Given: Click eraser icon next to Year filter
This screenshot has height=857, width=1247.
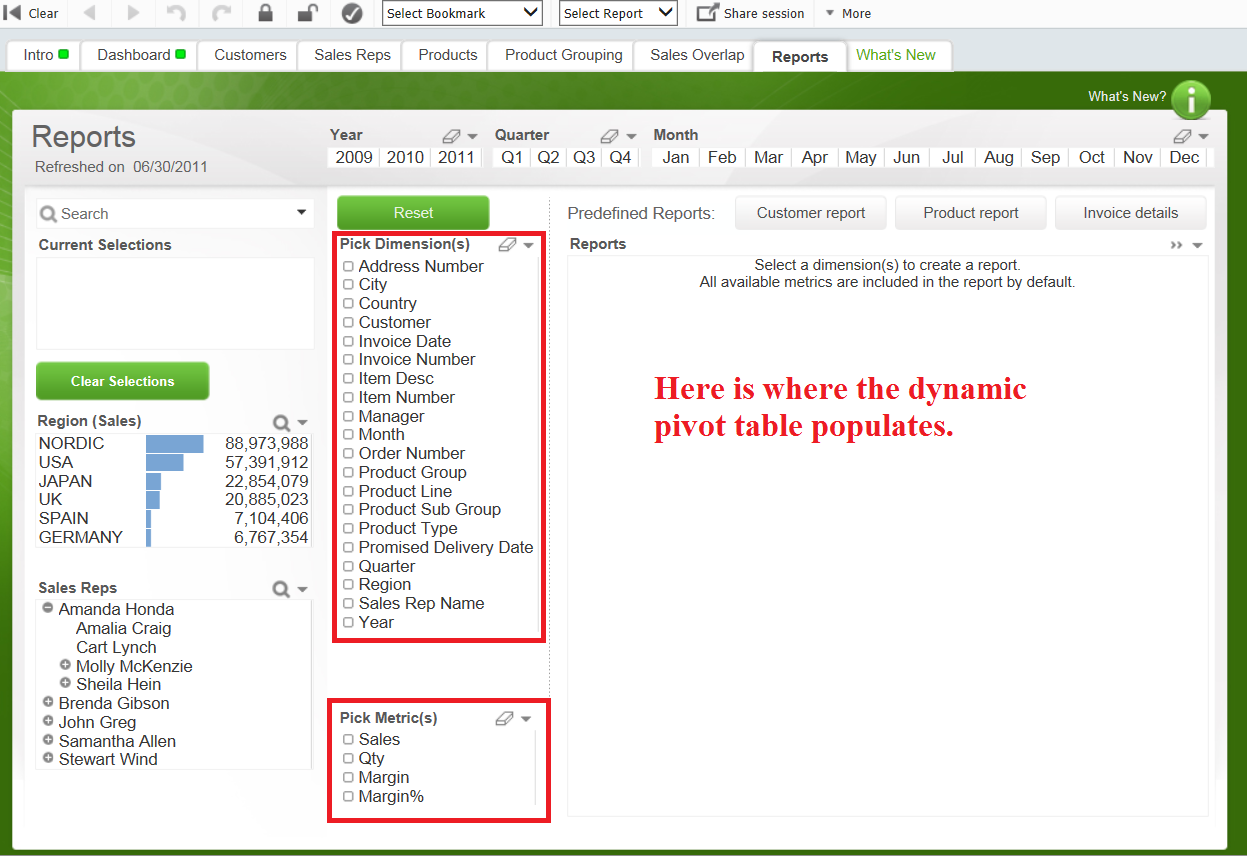Looking at the screenshot, I should [x=451, y=136].
